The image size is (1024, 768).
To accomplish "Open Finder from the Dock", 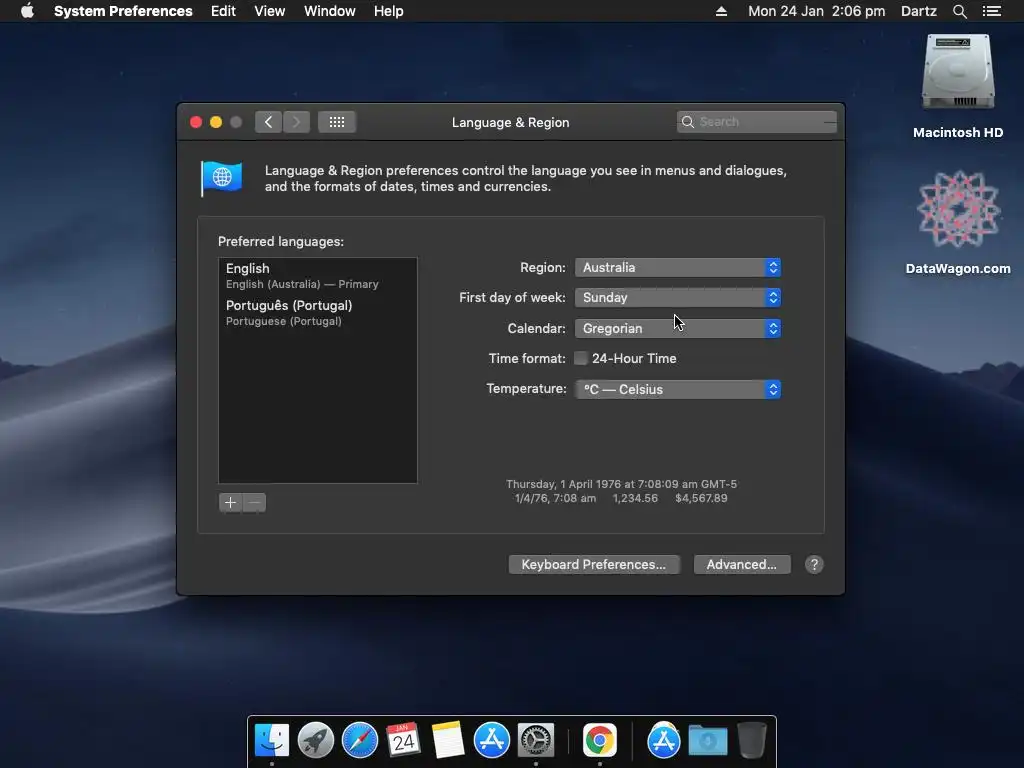I will (x=272, y=740).
